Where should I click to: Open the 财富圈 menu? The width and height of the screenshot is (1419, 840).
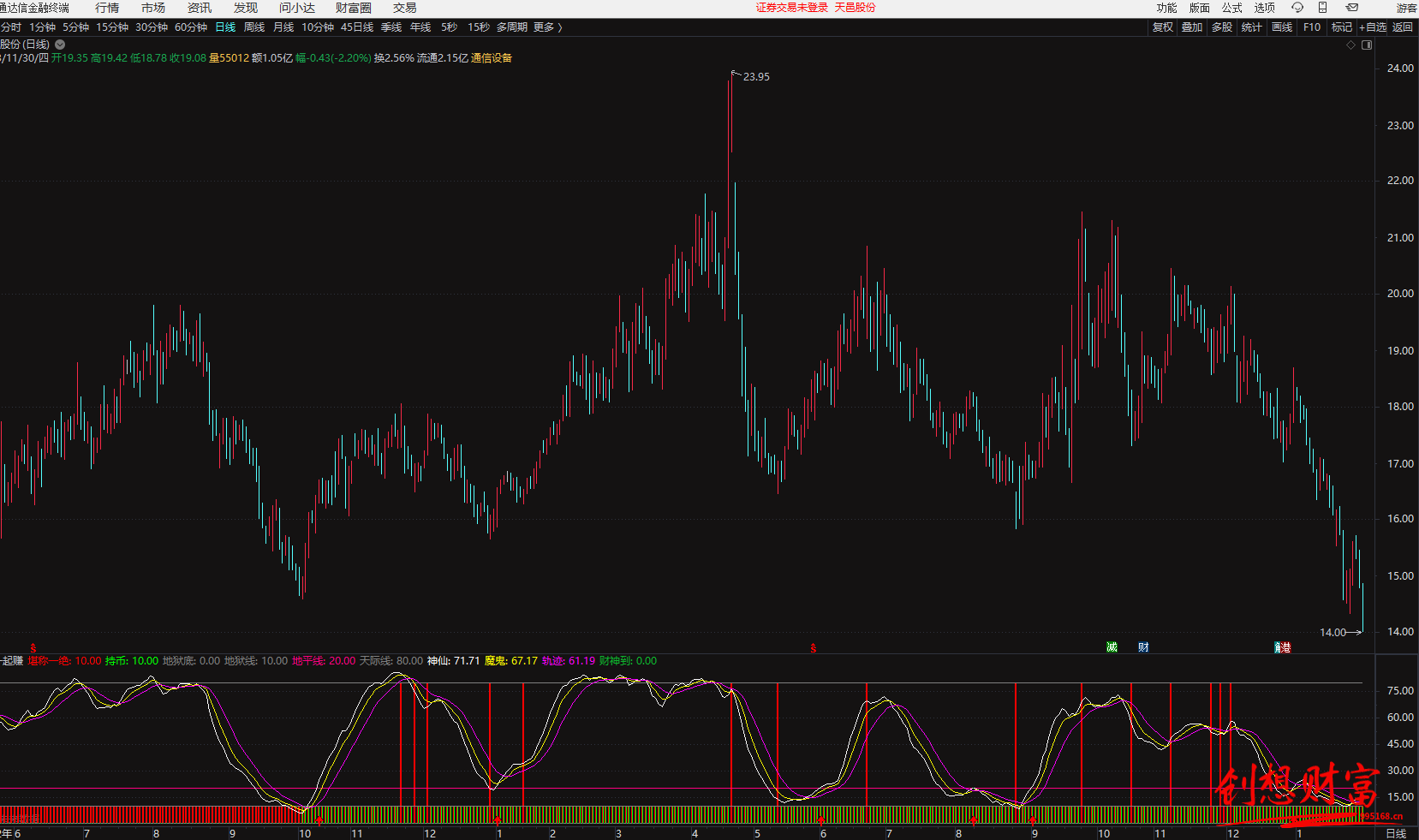coord(354,8)
